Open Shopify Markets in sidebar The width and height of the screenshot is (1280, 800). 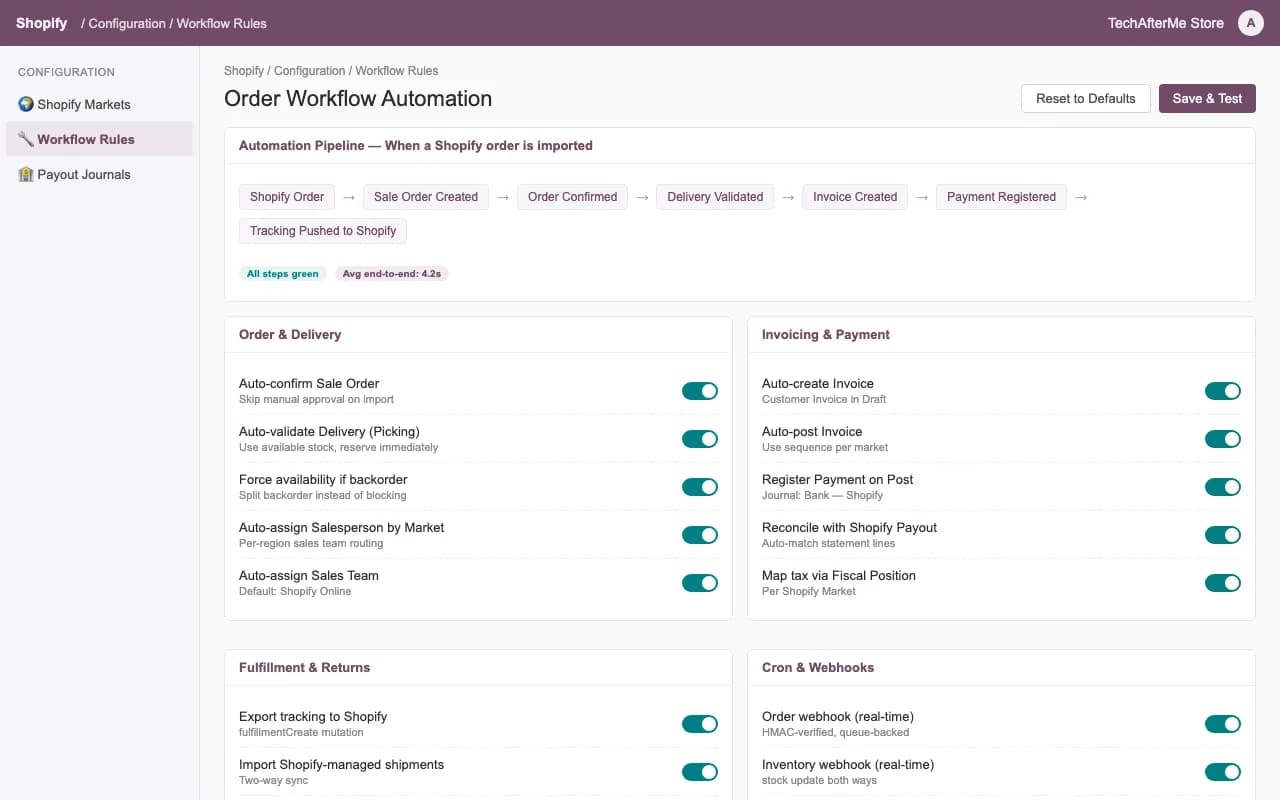tap(99, 104)
